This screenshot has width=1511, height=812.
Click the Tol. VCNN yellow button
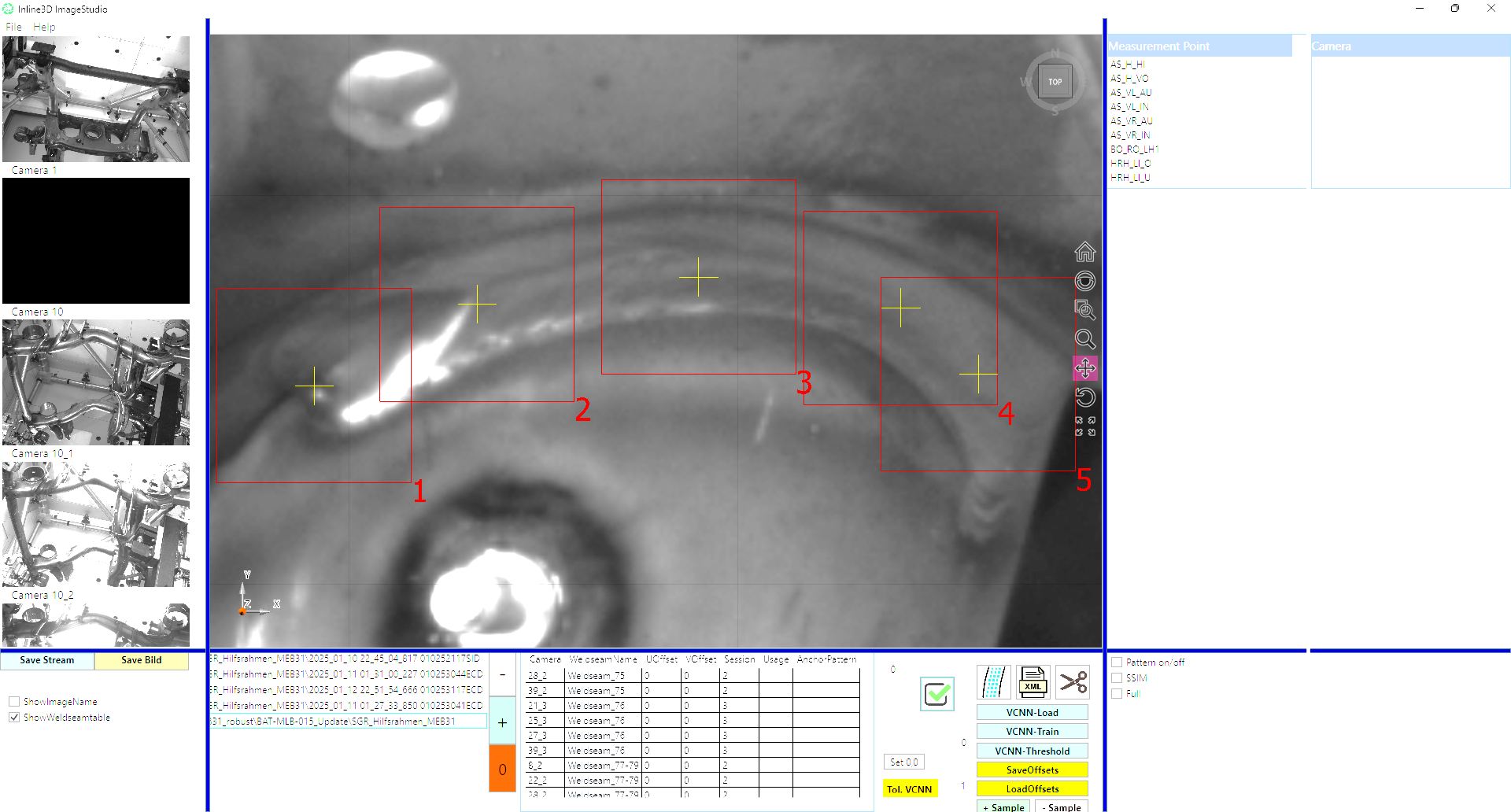pyautogui.click(x=910, y=789)
